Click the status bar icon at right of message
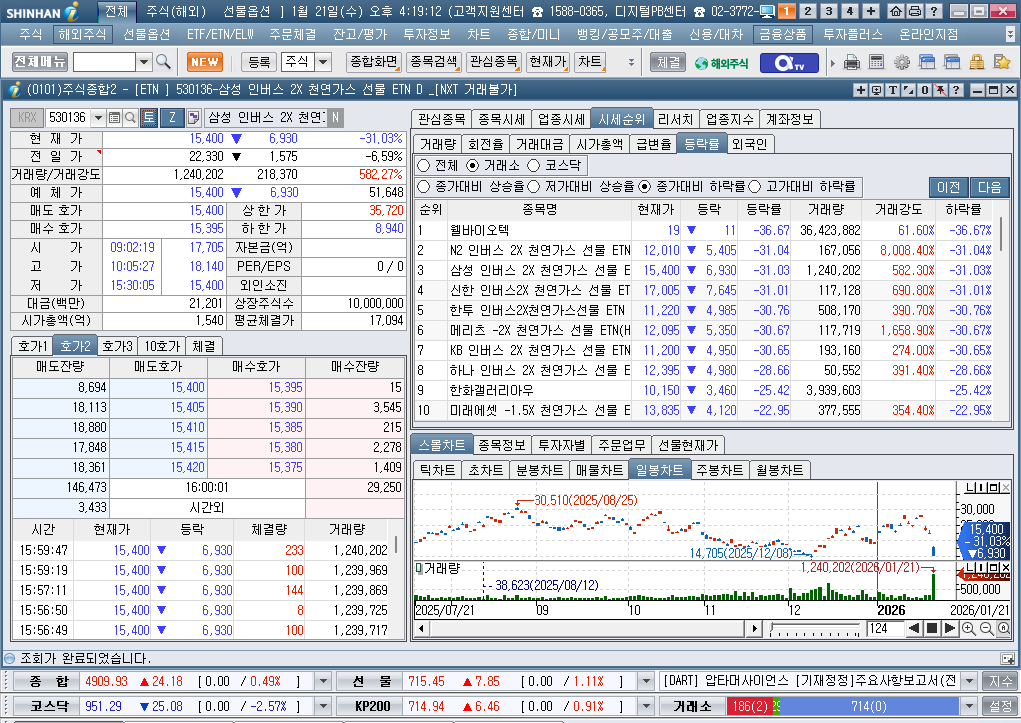Viewport: 1021px width, 723px height. pyautogui.click(x=1008, y=659)
